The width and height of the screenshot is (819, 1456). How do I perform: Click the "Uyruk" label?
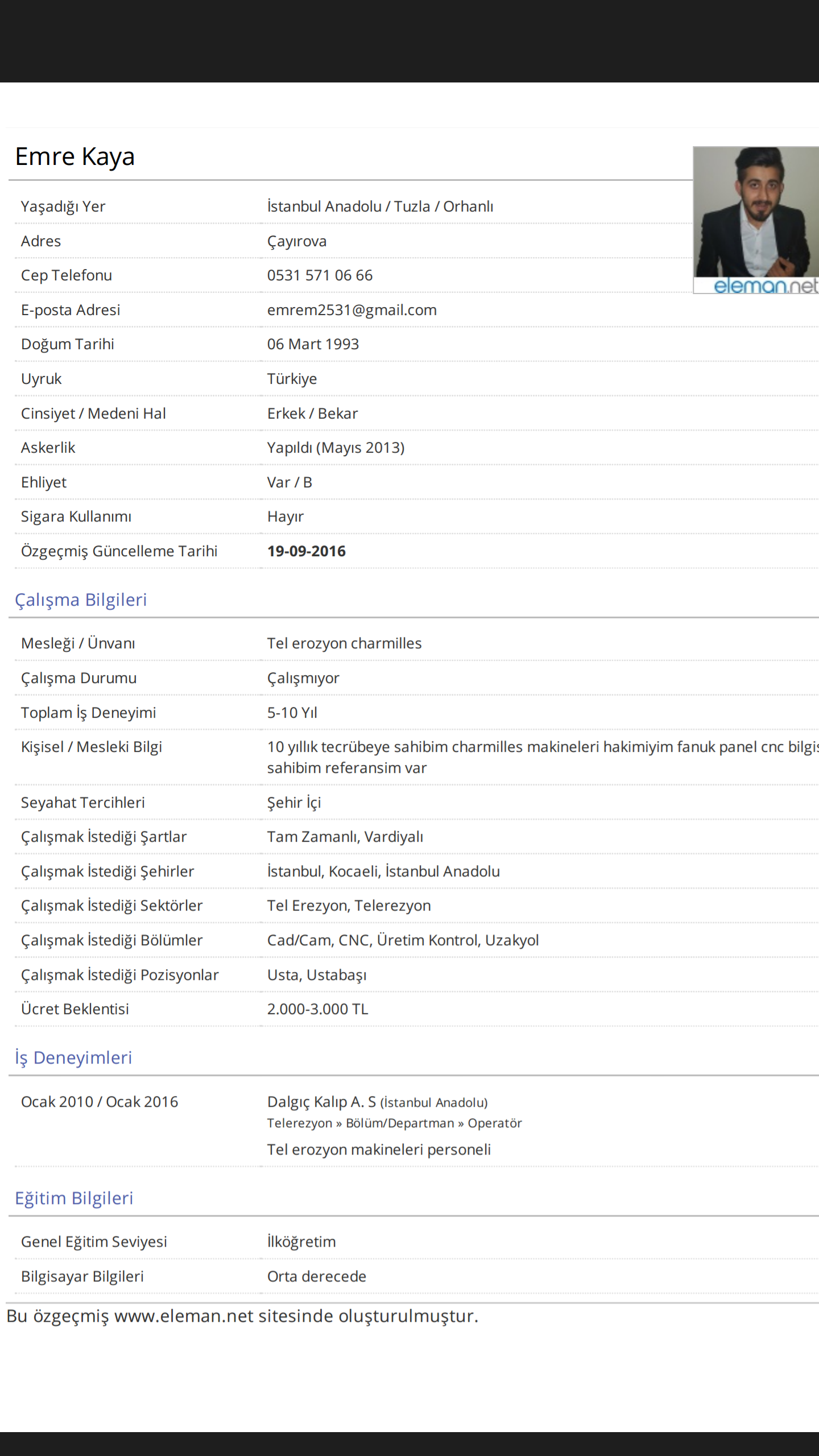pos(41,379)
